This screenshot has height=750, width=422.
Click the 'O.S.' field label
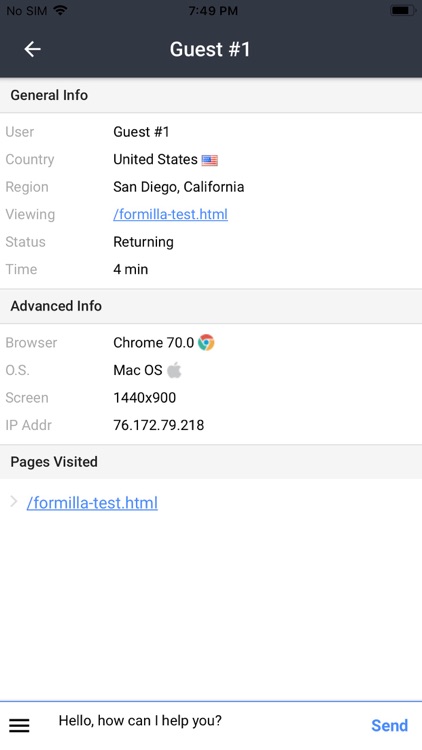[17, 370]
